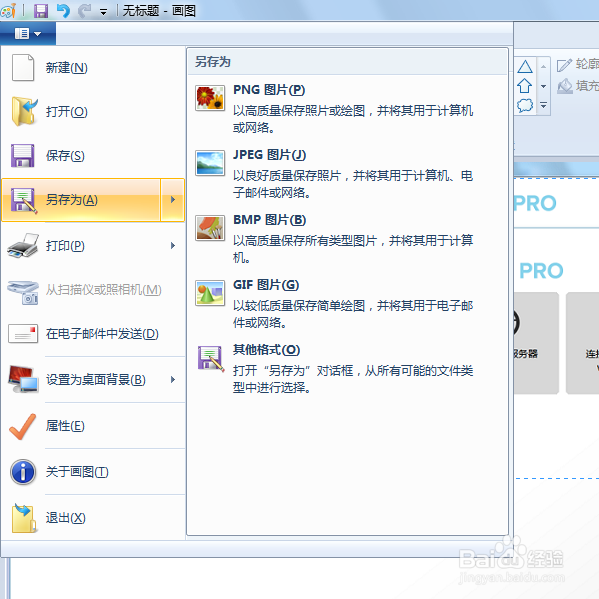The width and height of the screenshot is (599, 599).
Task: Expand the 另存为 submenu arrow
Action: [173, 200]
